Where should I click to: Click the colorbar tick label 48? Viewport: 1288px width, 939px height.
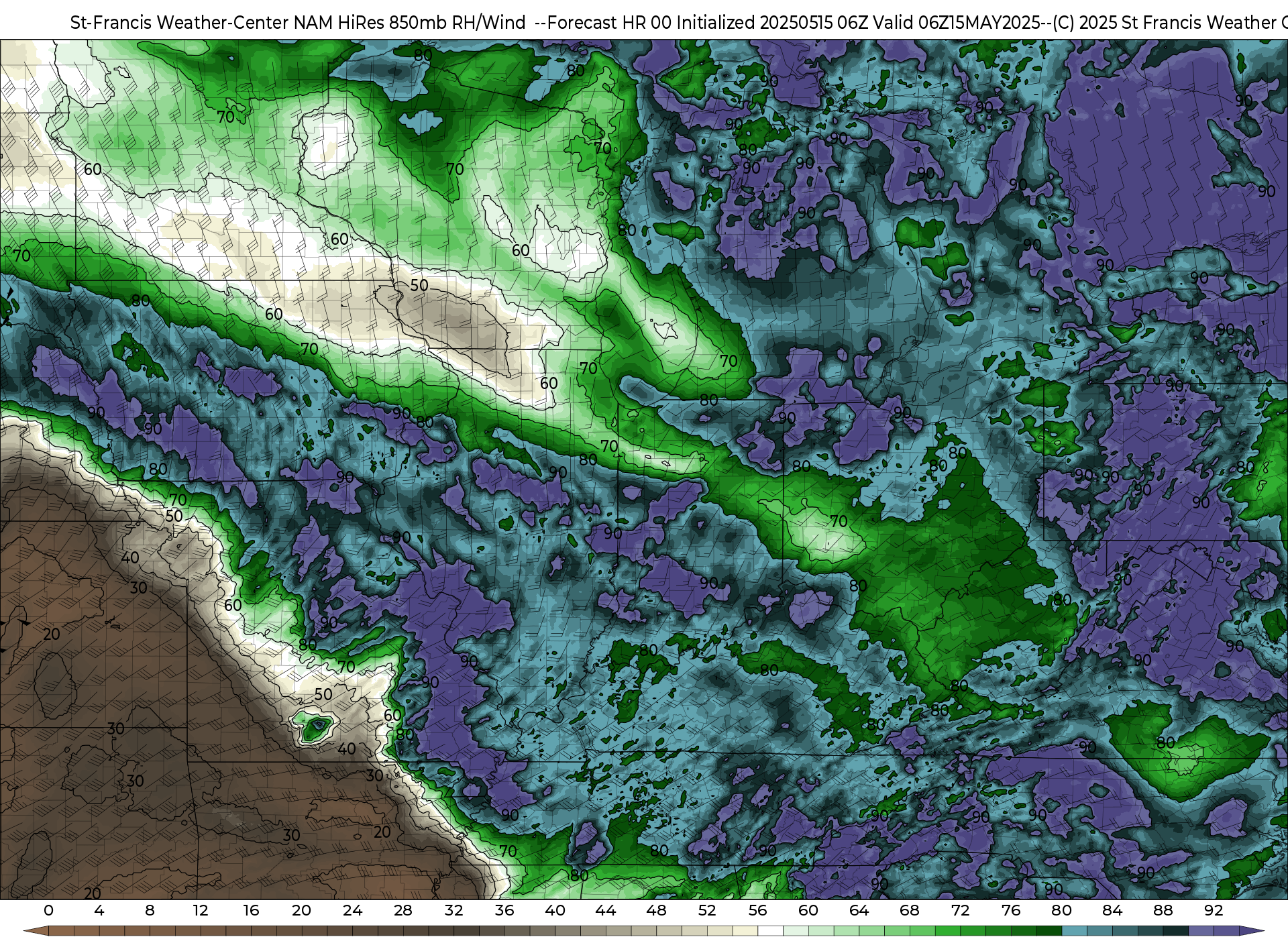coord(656,910)
